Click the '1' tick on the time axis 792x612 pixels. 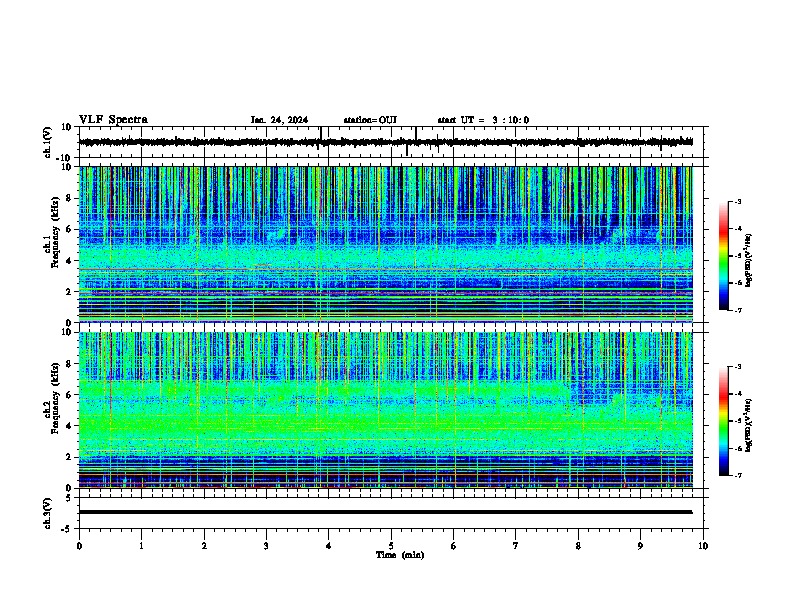(x=141, y=546)
